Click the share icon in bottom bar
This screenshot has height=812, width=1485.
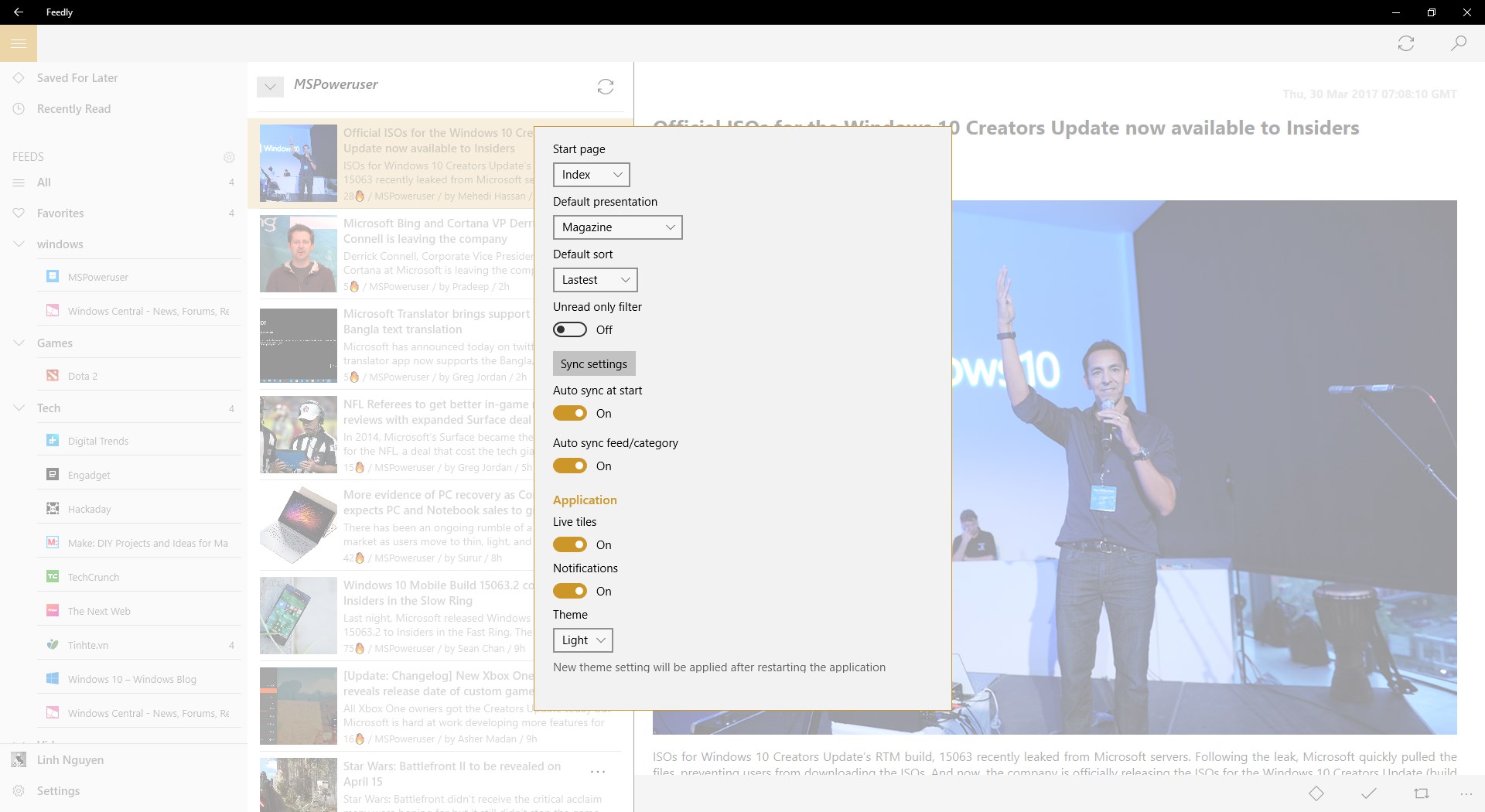(1422, 793)
